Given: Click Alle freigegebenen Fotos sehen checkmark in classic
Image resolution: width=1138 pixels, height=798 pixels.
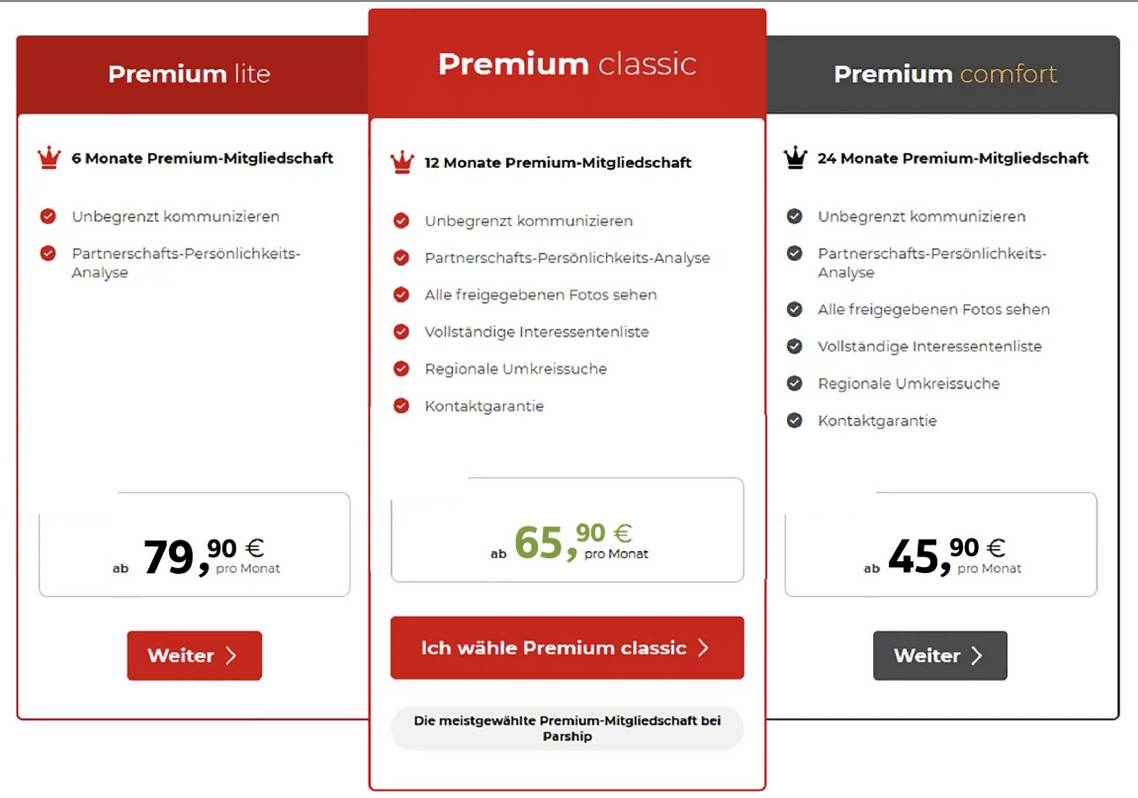Looking at the screenshot, I should (401, 295).
